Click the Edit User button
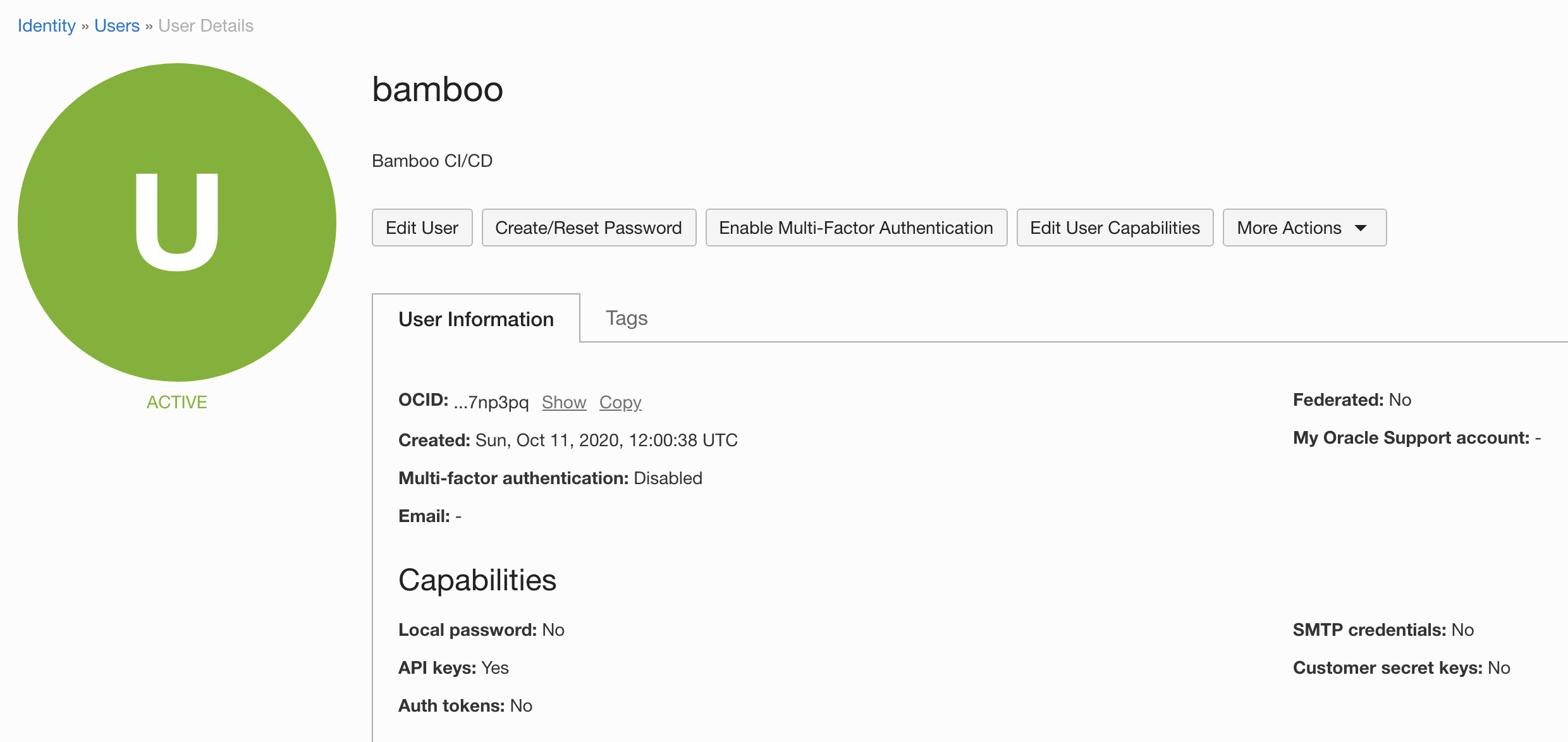This screenshot has width=1568, height=742. 422,228
